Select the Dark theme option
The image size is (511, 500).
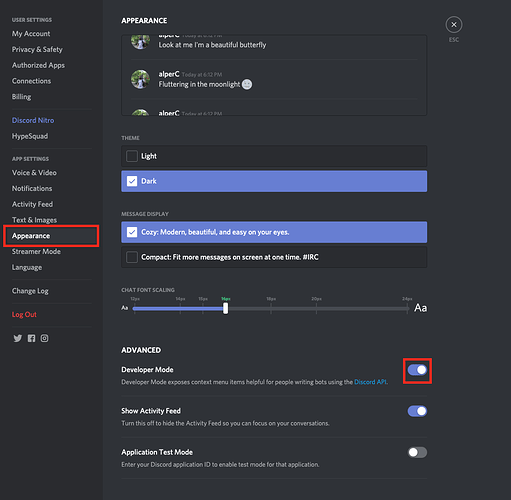(274, 181)
